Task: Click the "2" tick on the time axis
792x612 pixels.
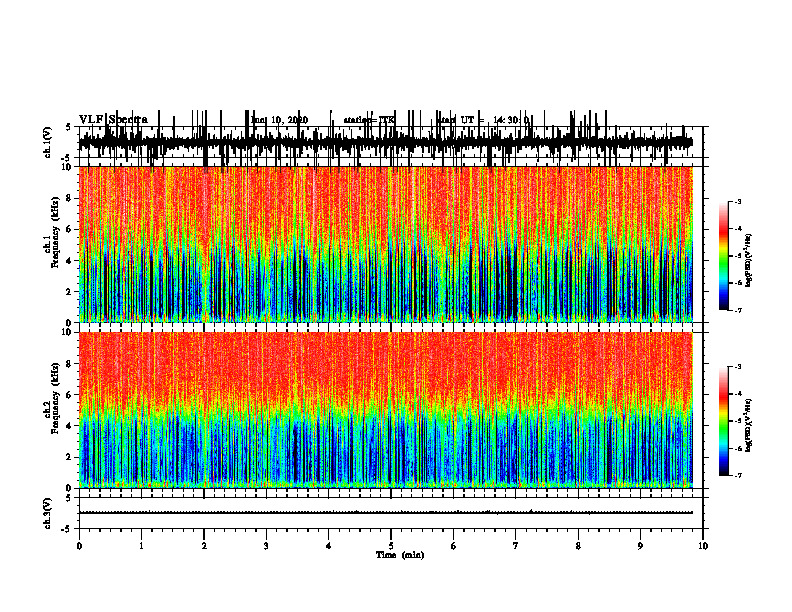Action: tap(204, 546)
